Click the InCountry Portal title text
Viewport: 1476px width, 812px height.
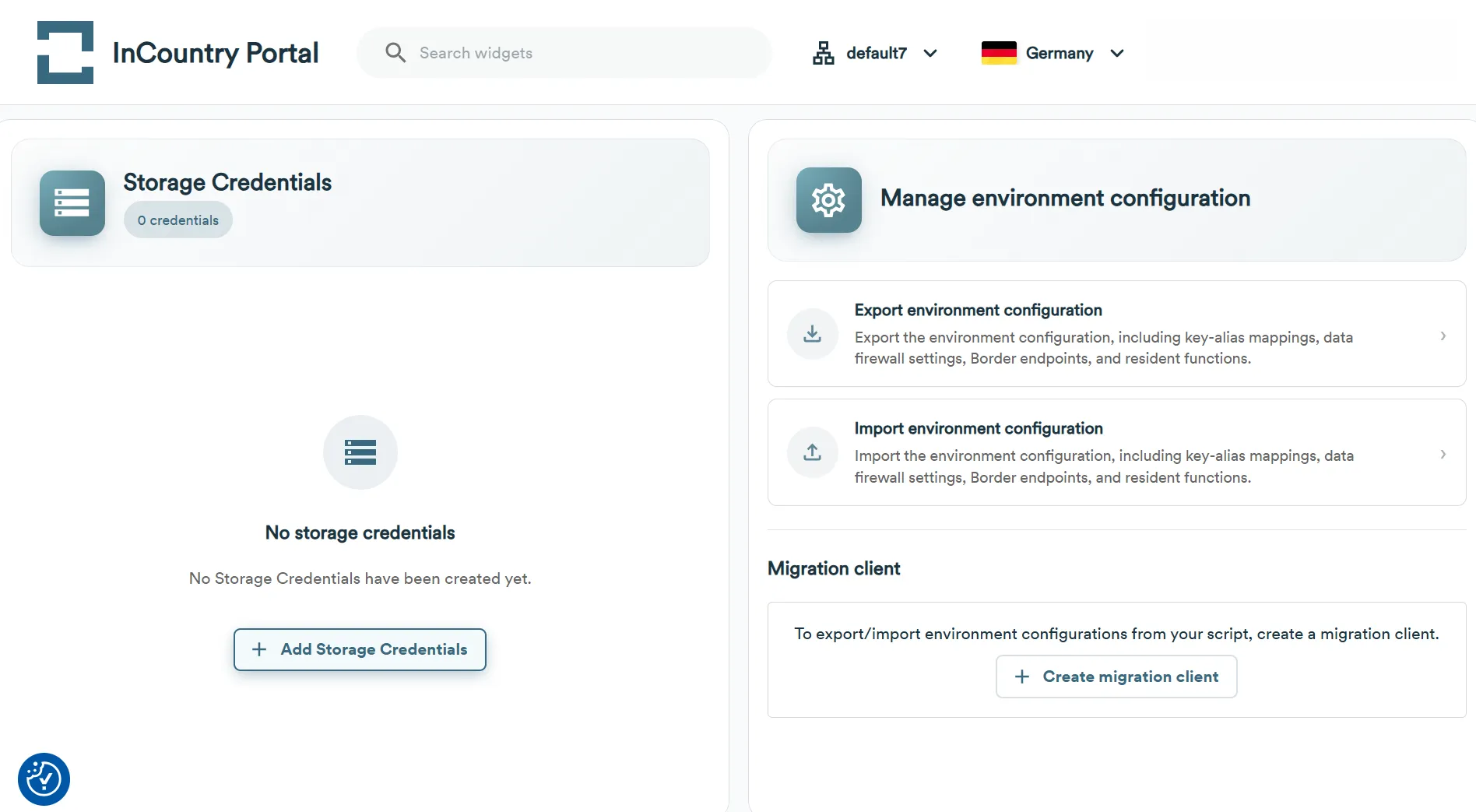[x=216, y=53]
